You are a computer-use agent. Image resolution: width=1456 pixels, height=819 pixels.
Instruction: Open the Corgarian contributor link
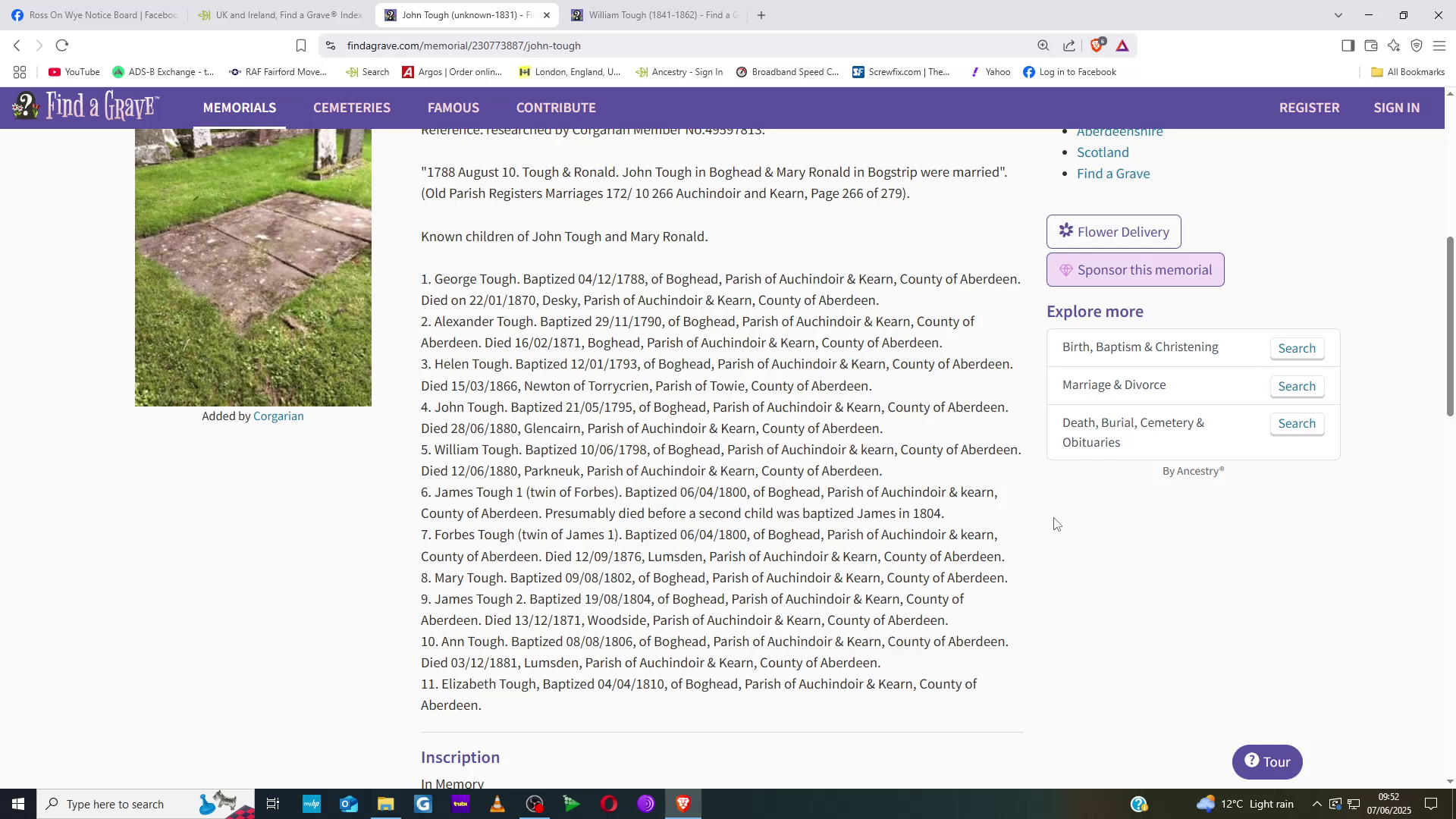click(x=278, y=416)
